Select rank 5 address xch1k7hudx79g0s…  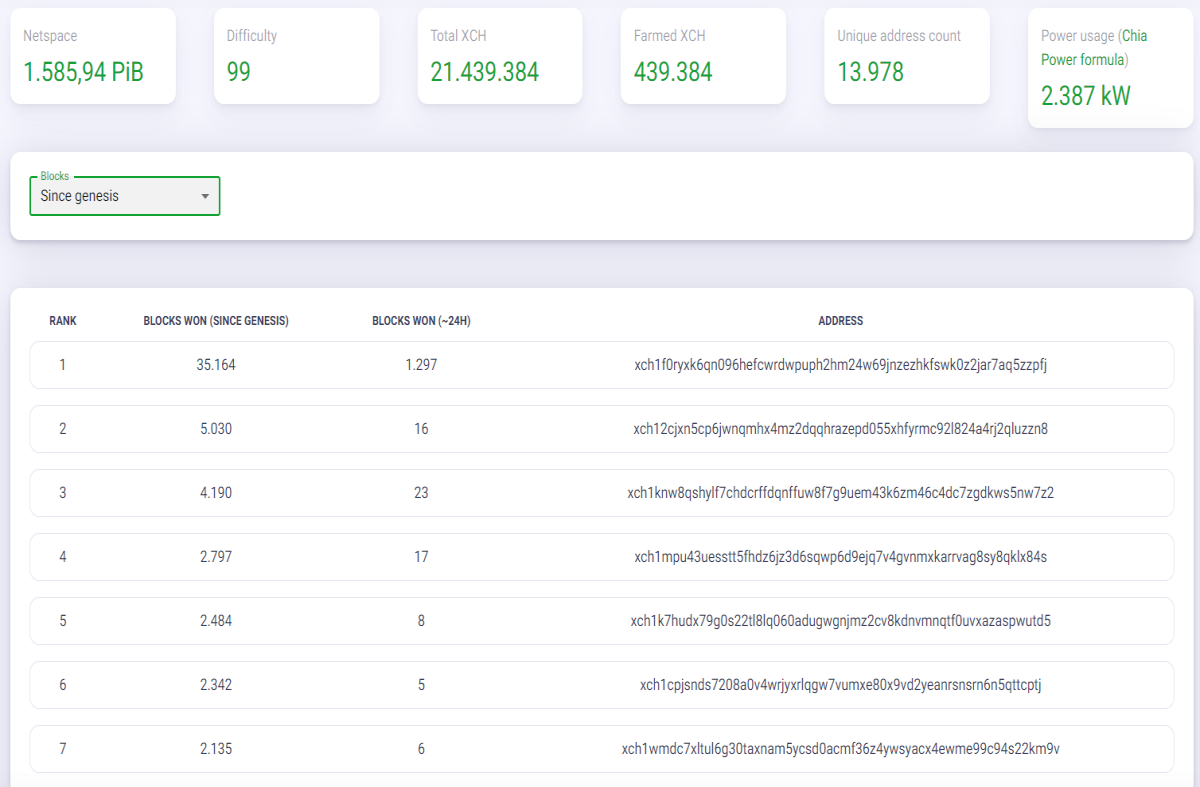pyautogui.click(x=841, y=621)
